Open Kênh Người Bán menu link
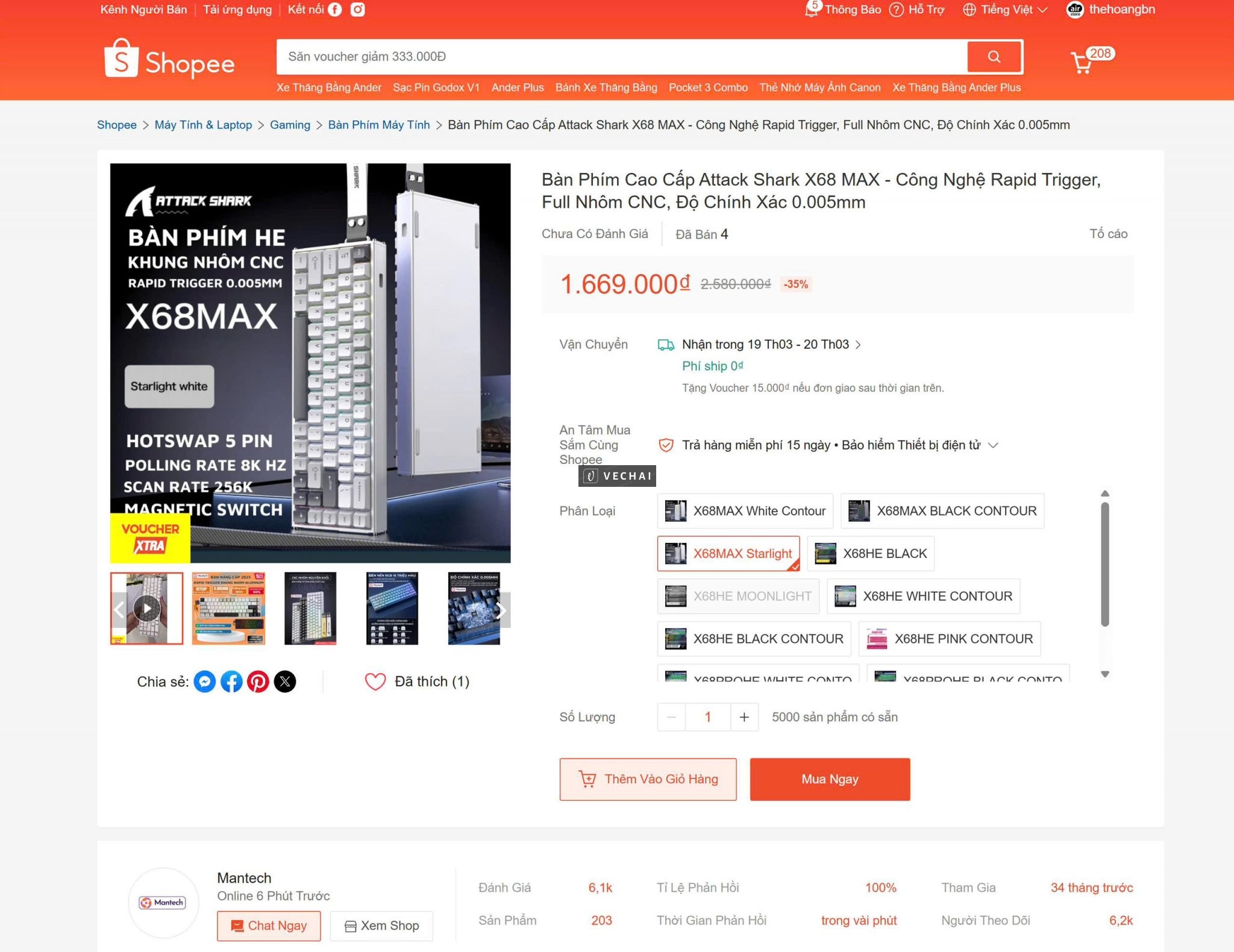The height and width of the screenshot is (952, 1234). [x=143, y=10]
